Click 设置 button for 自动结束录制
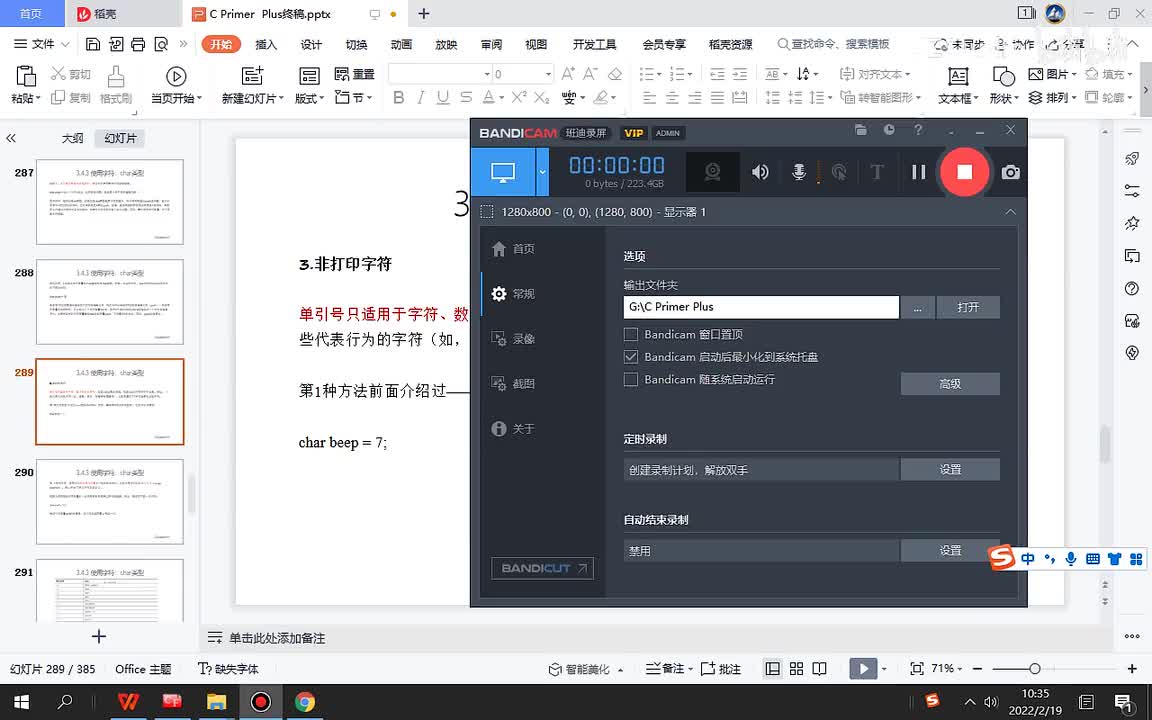 pyautogui.click(x=950, y=550)
